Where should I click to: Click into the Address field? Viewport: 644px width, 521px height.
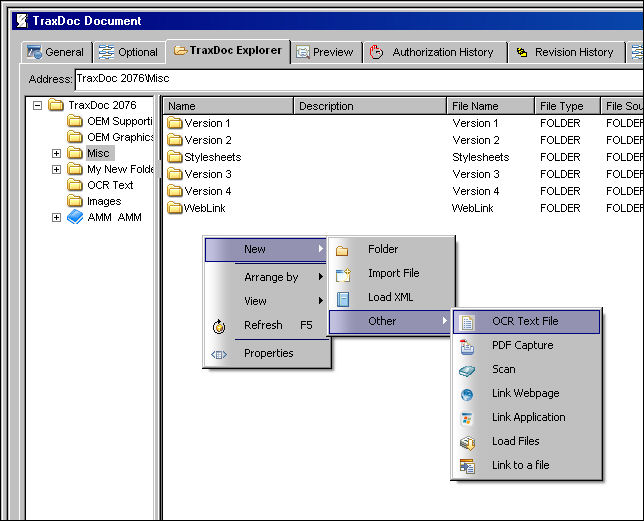(359, 79)
